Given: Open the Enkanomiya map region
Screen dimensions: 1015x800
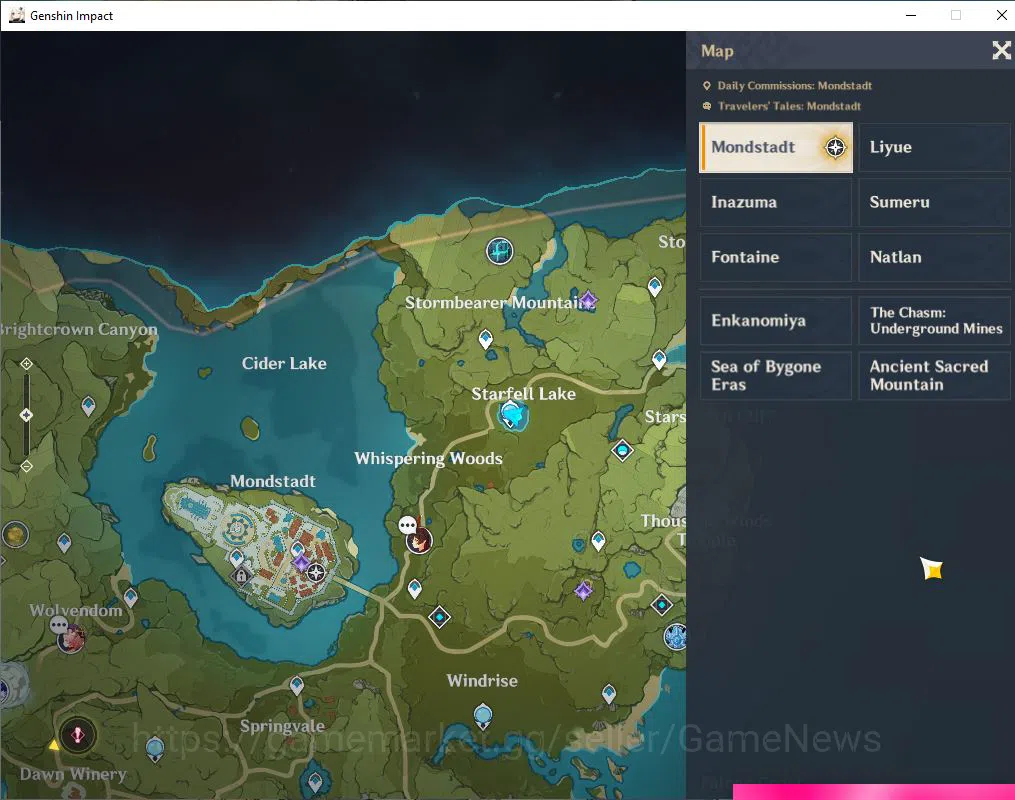Looking at the screenshot, I should click(x=775, y=320).
